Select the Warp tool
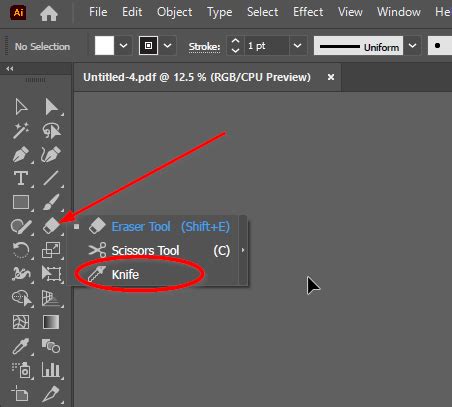The image size is (452, 407). 21,274
